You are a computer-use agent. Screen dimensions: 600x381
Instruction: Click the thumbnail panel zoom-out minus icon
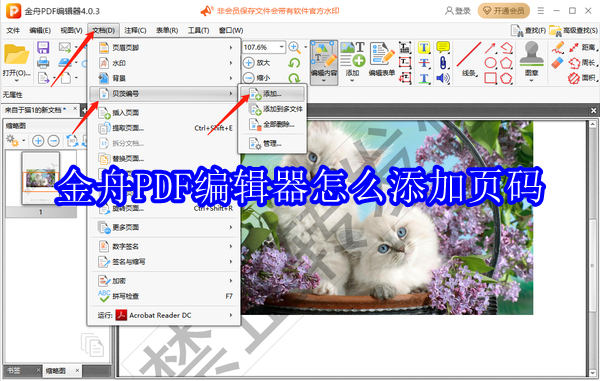click(x=54, y=141)
